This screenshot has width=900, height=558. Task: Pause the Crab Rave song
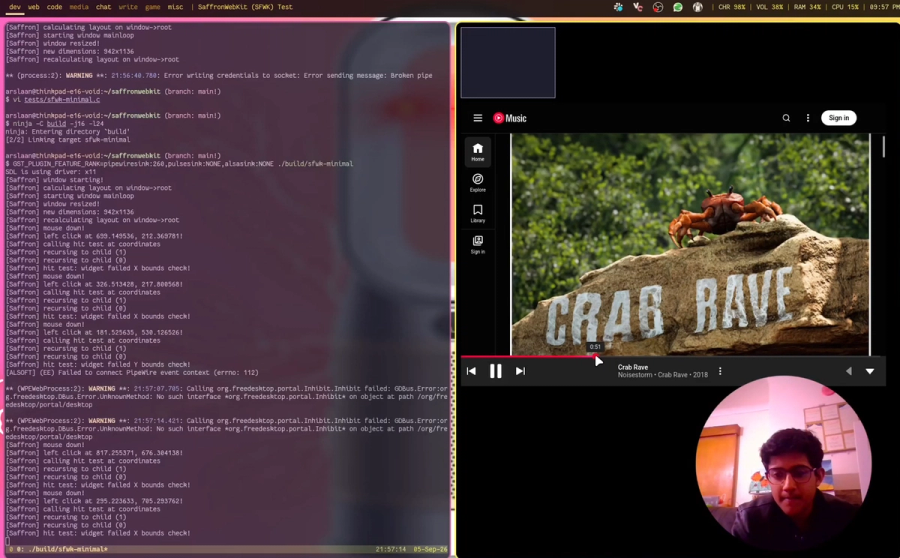495,371
